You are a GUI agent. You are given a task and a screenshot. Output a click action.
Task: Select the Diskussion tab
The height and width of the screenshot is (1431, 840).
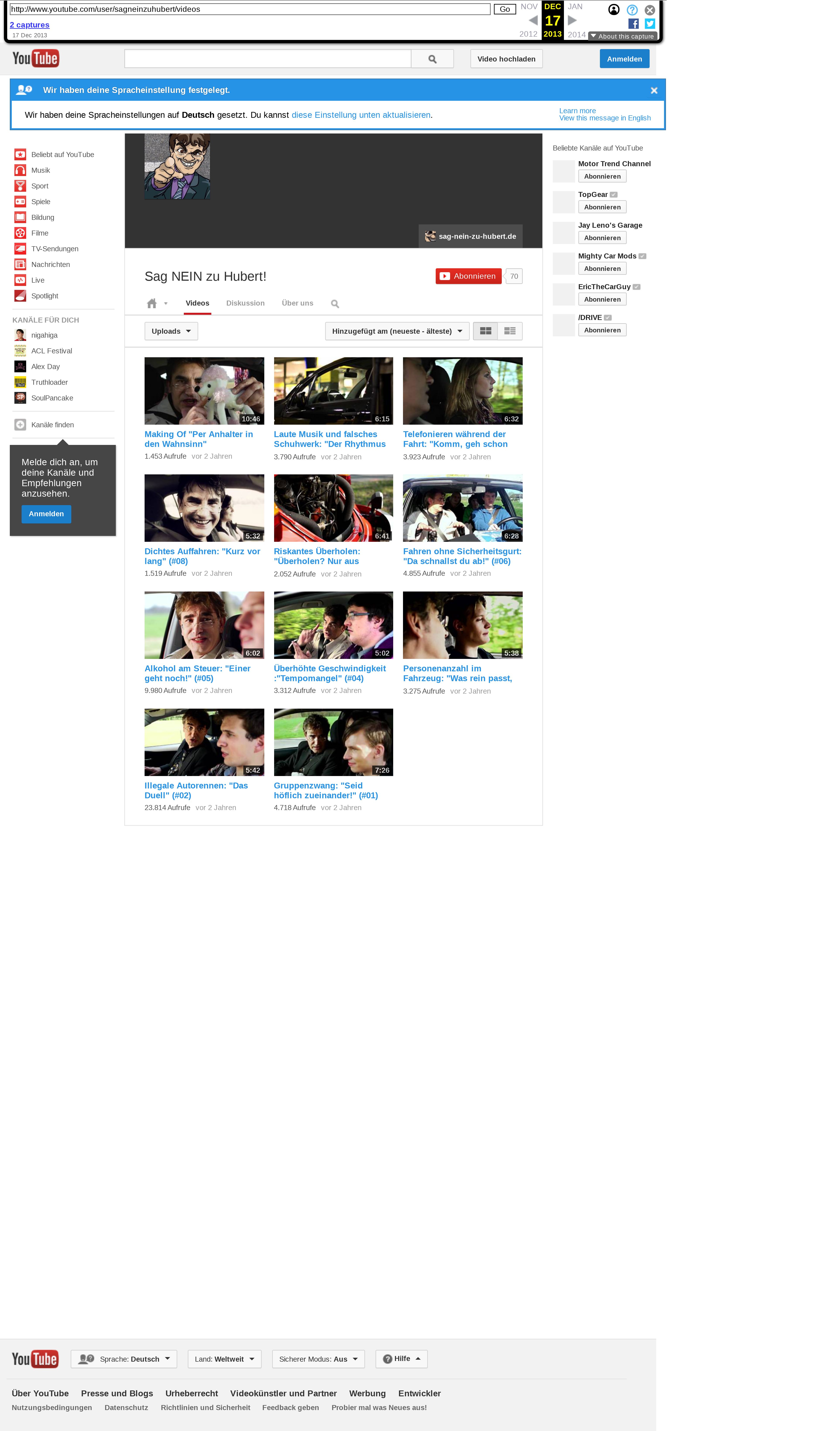(245, 303)
